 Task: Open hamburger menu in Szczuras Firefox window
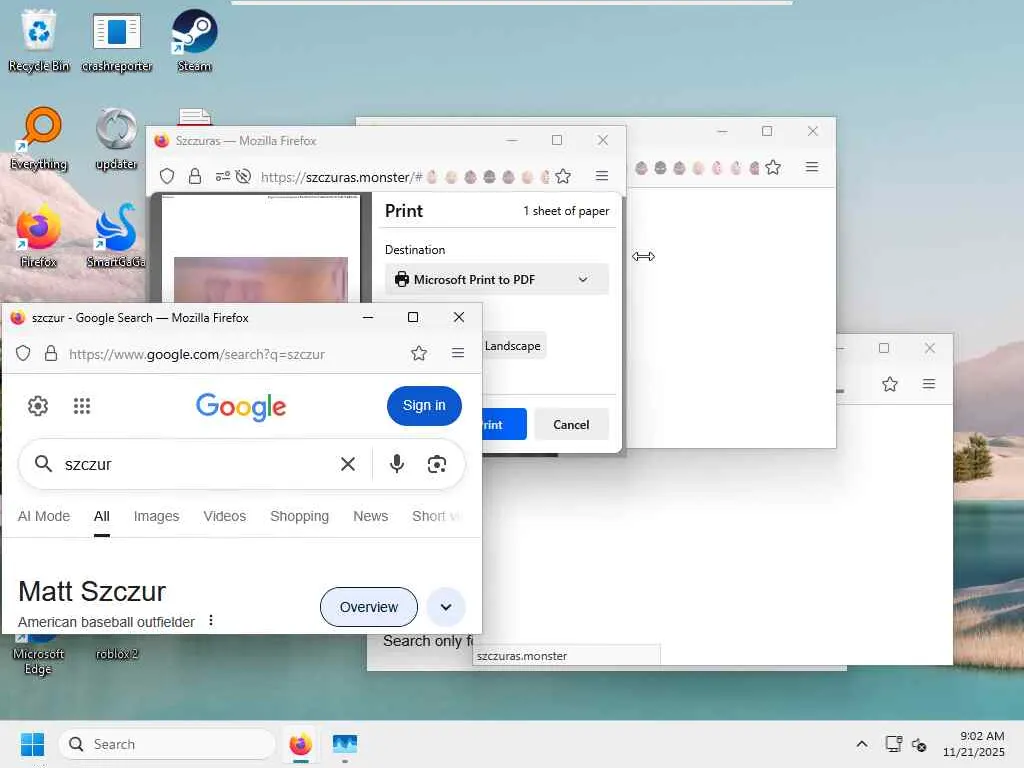coord(602,176)
